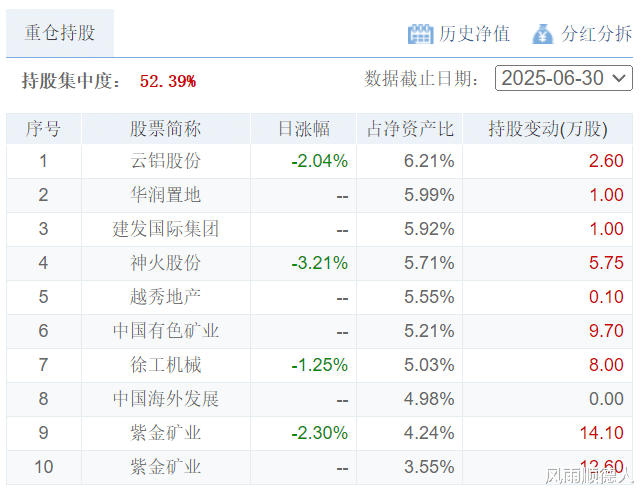
Task: Open stock 神火股份
Action: coord(166,263)
